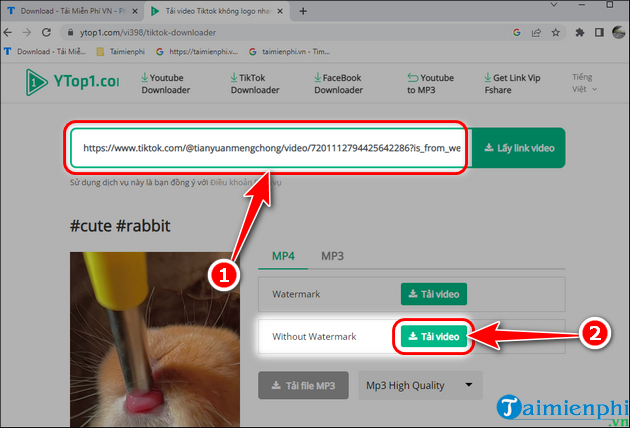
Task: Click Tải video for Without Watermark
Action: coord(434,336)
